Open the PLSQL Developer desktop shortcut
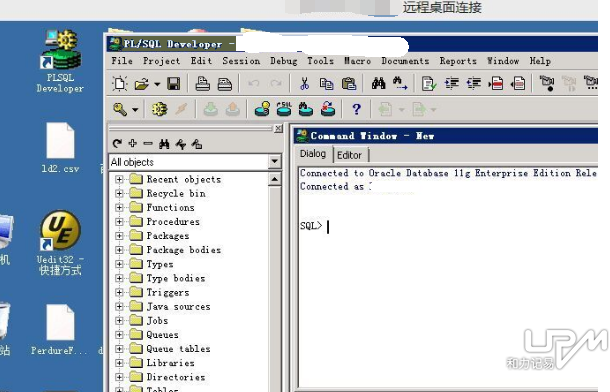610x392 pixels. point(61,61)
